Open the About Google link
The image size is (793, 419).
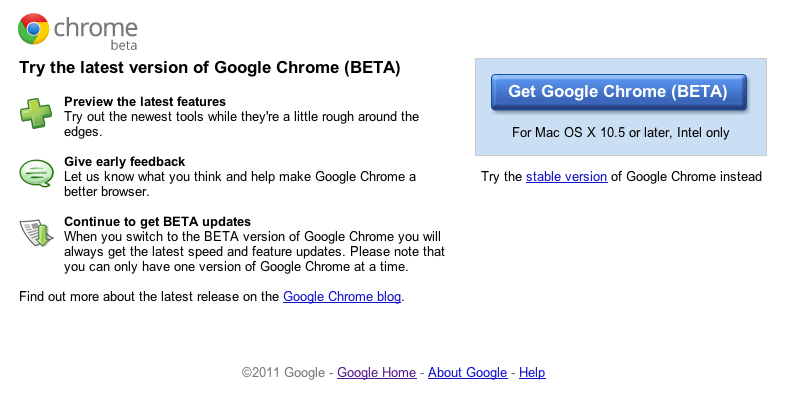(467, 373)
